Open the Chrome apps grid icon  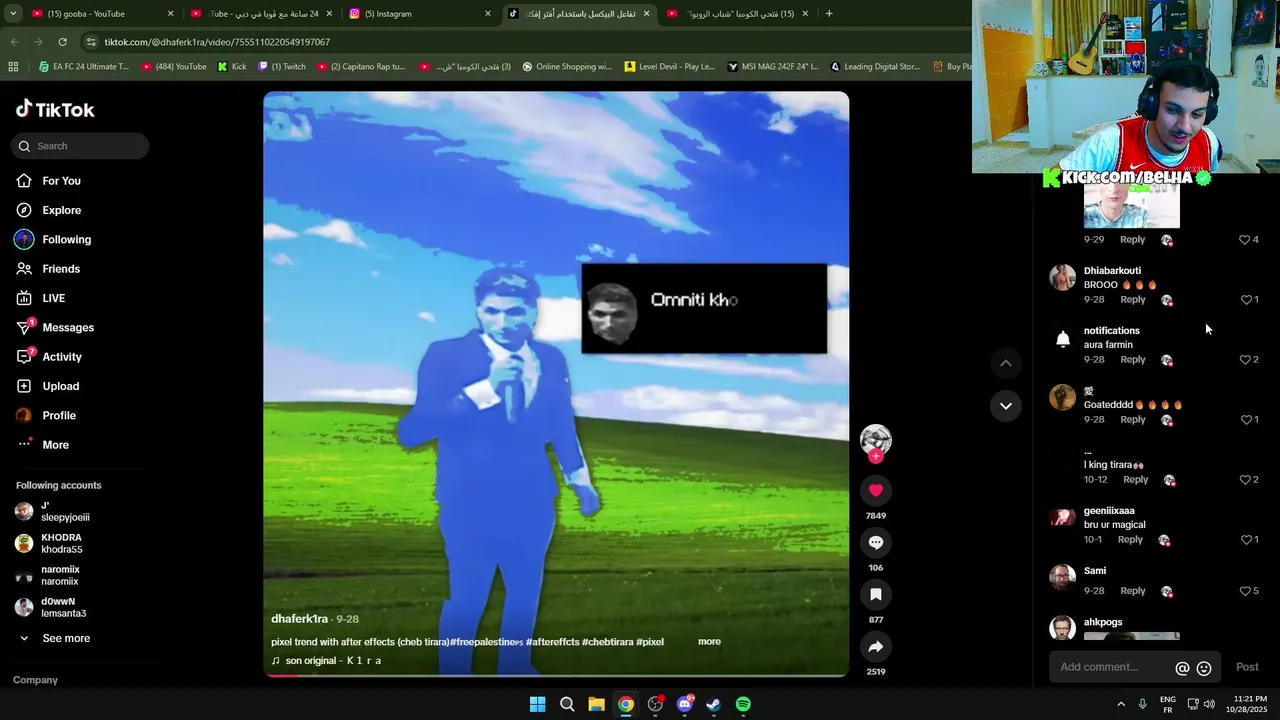(x=13, y=67)
